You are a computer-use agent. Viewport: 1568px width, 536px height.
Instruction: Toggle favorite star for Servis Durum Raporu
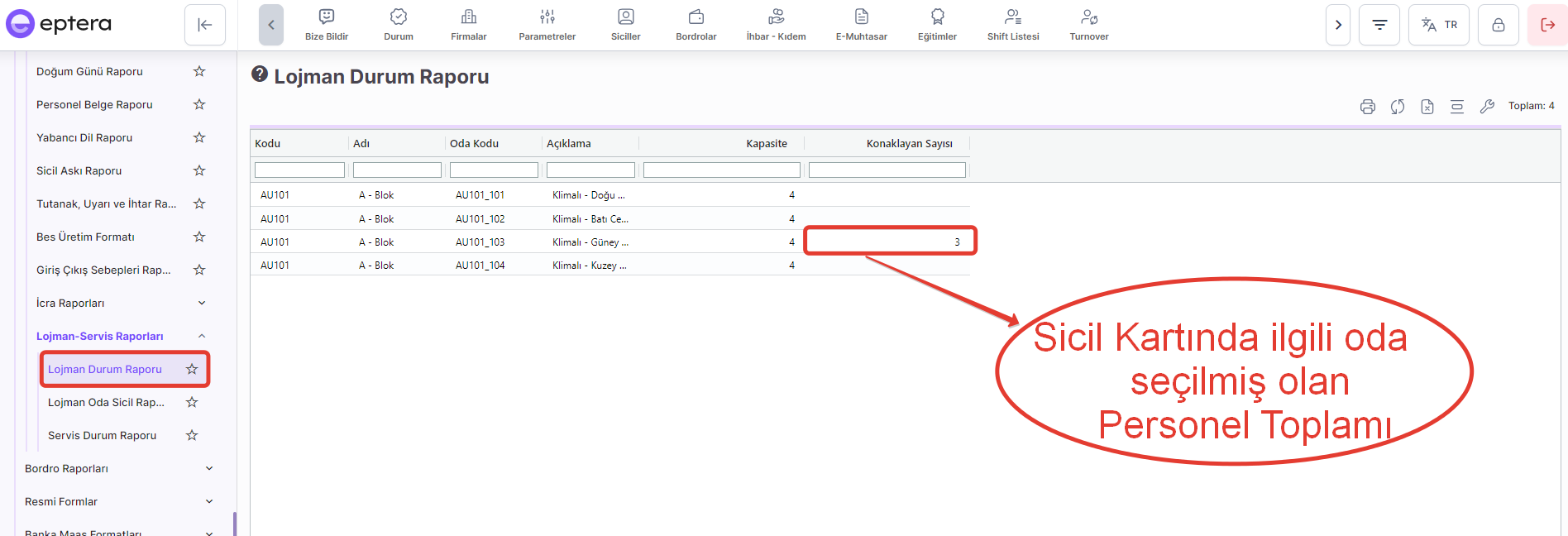click(192, 435)
